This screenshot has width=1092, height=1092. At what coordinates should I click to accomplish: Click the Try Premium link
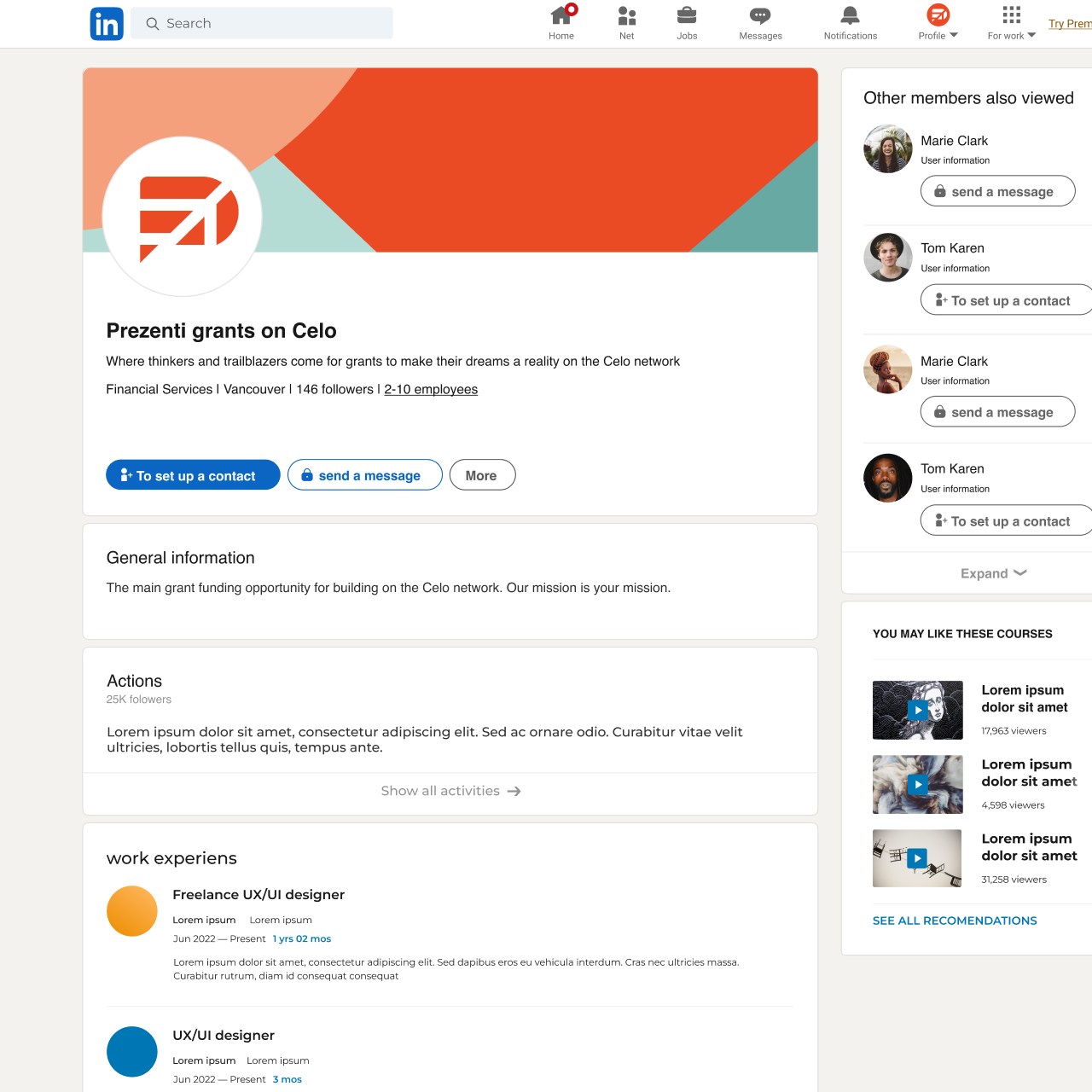[x=1070, y=24]
